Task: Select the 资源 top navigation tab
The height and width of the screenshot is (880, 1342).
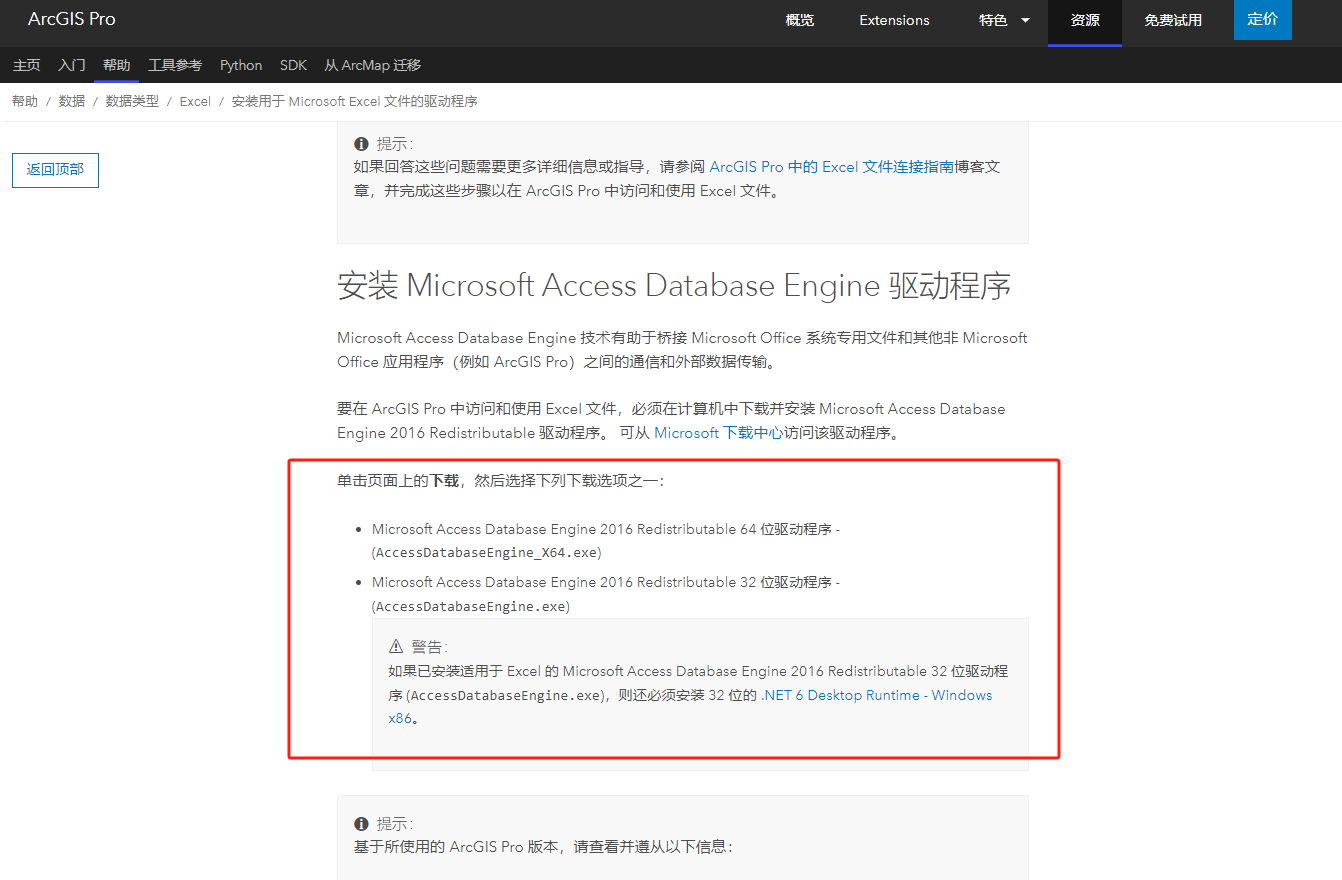Action: point(1085,20)
